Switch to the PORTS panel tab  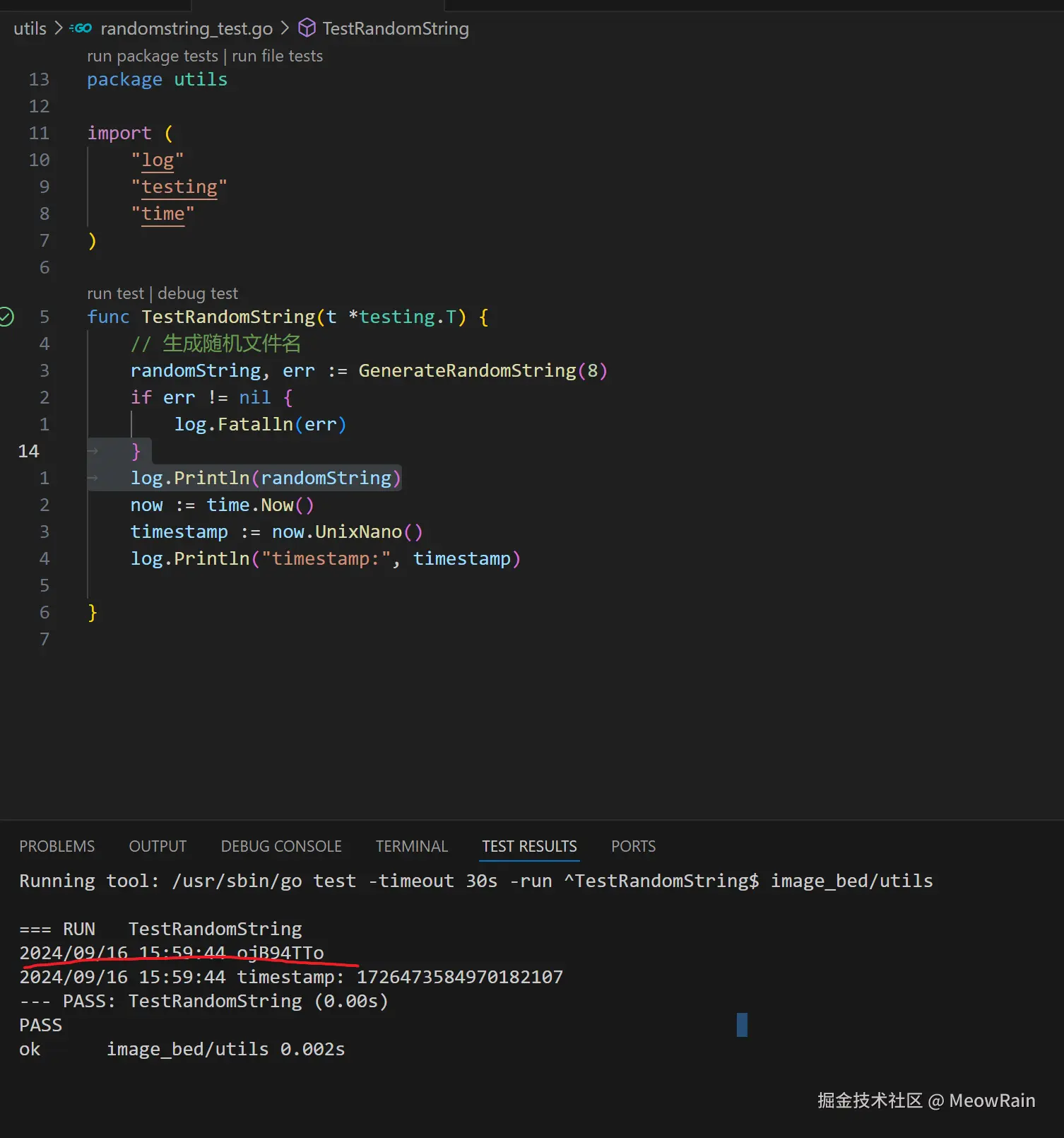pos(634,846)
